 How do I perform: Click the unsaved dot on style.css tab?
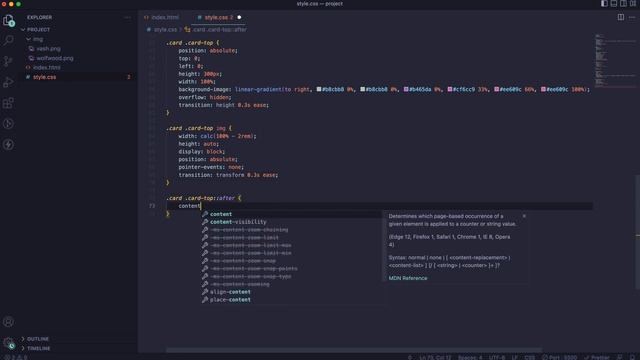click(239, 17)
